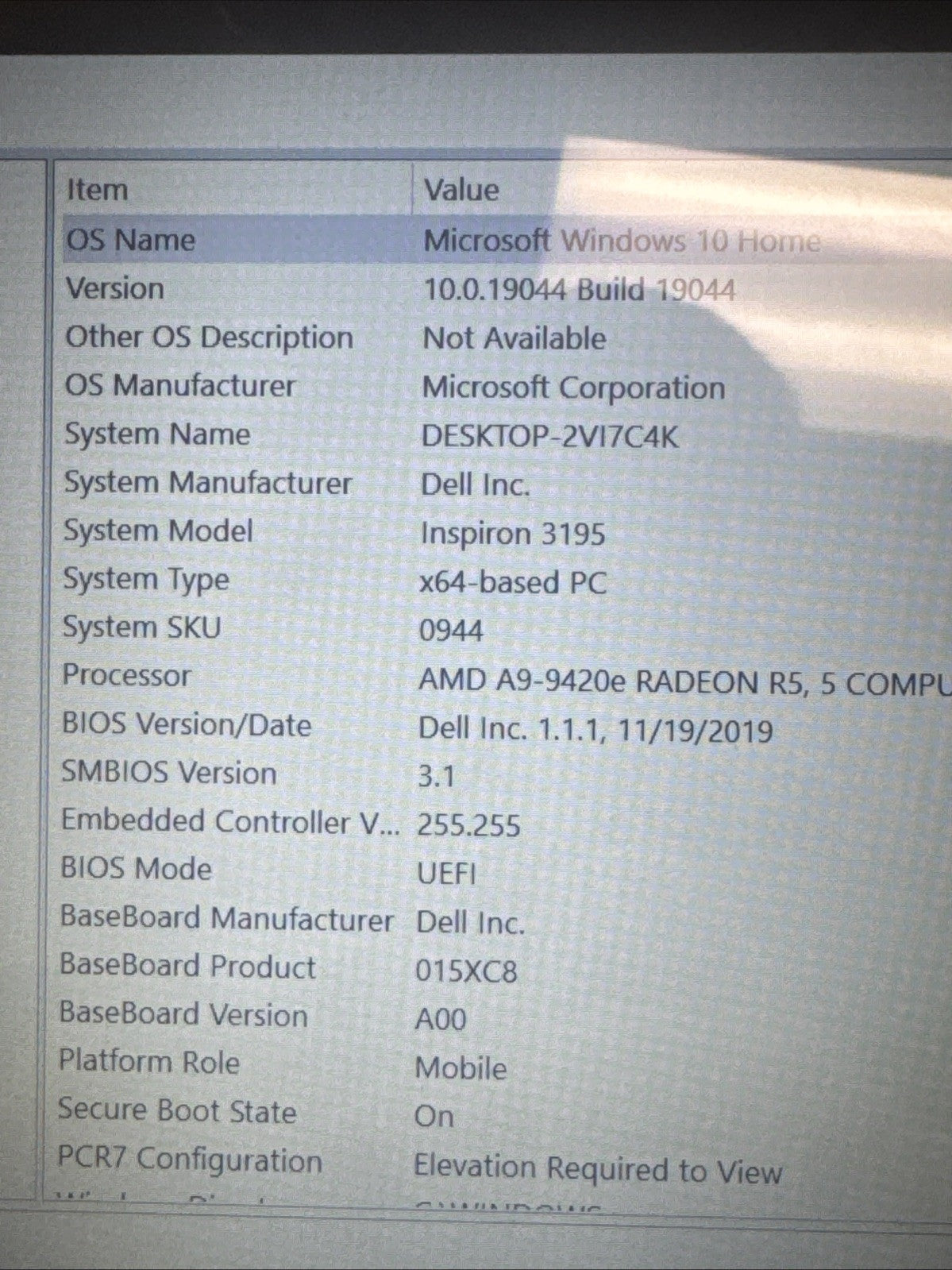
Task: Select the Other OS Description row
Action: pos(209,338)
